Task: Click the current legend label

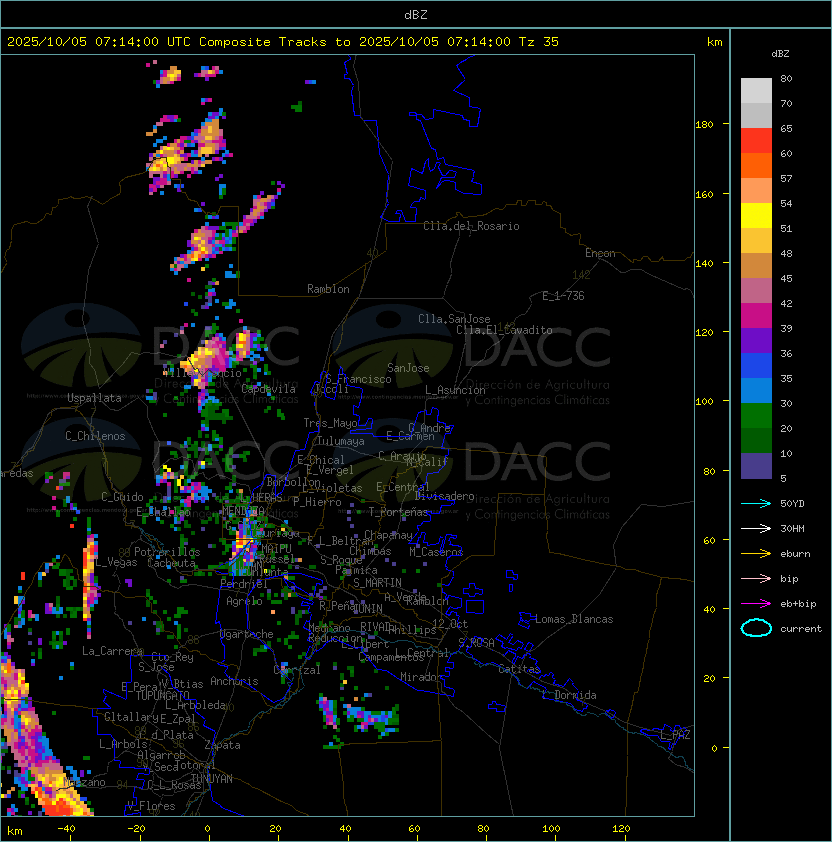Action: pos(801,629)
